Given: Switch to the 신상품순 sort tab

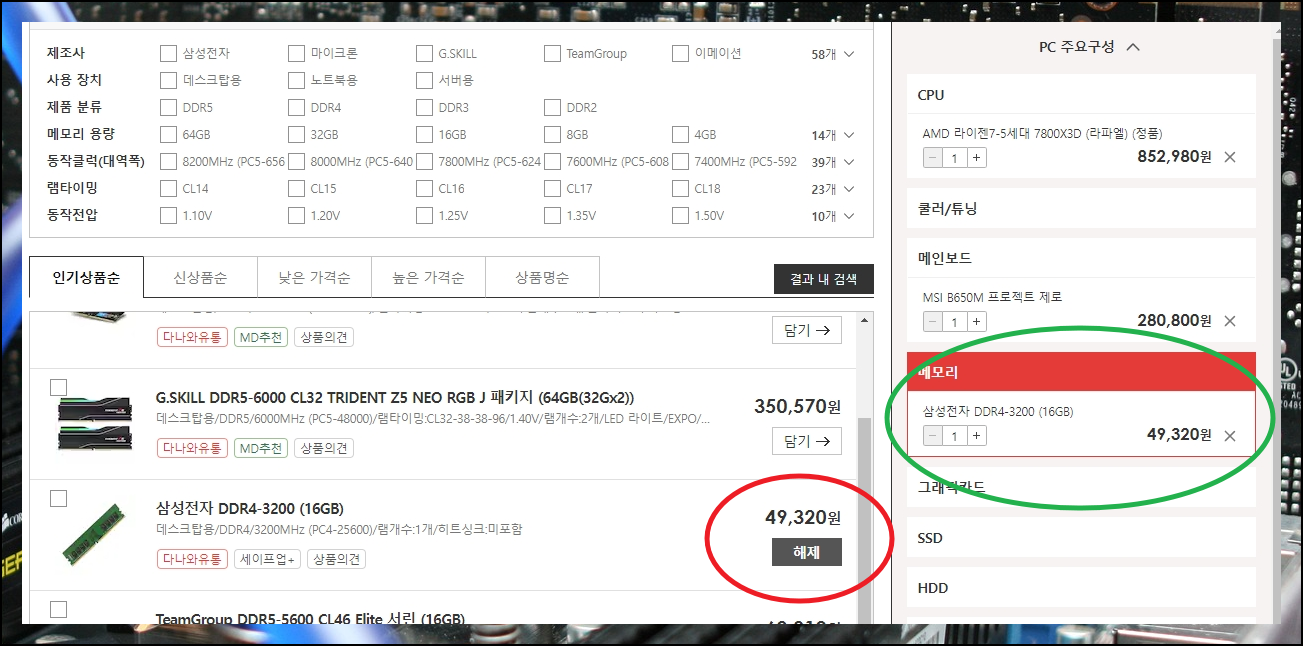Looking at the screenshot, I should coord(200,277).
